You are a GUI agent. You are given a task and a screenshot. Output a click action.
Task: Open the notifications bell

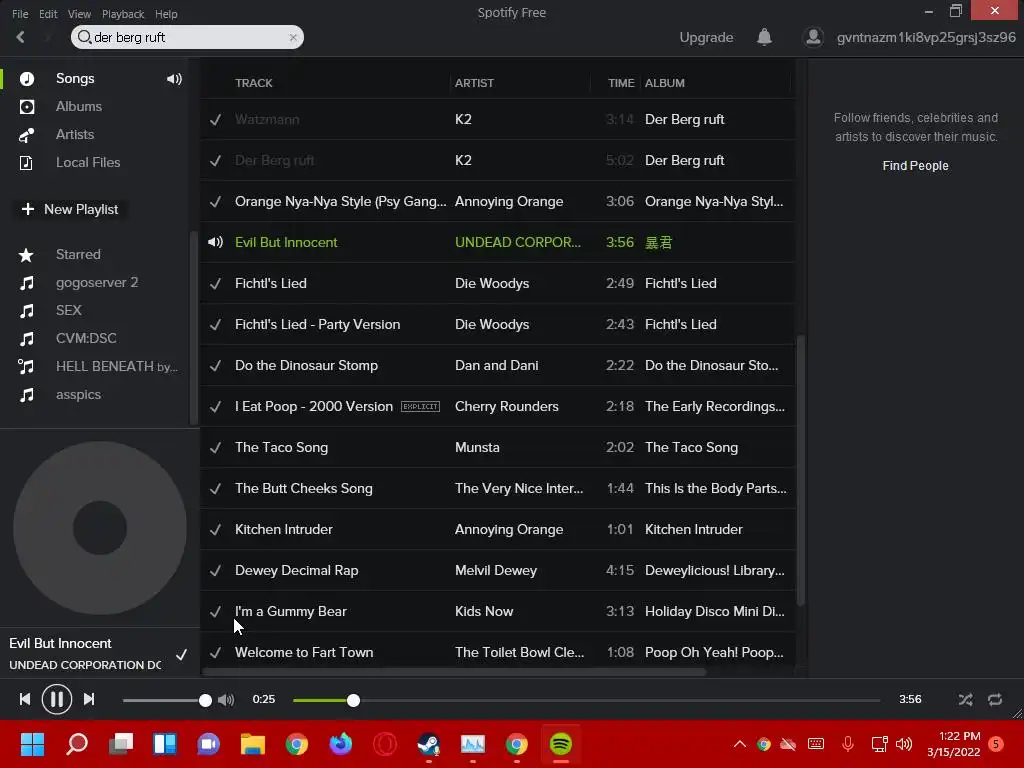tap(764, 37)
